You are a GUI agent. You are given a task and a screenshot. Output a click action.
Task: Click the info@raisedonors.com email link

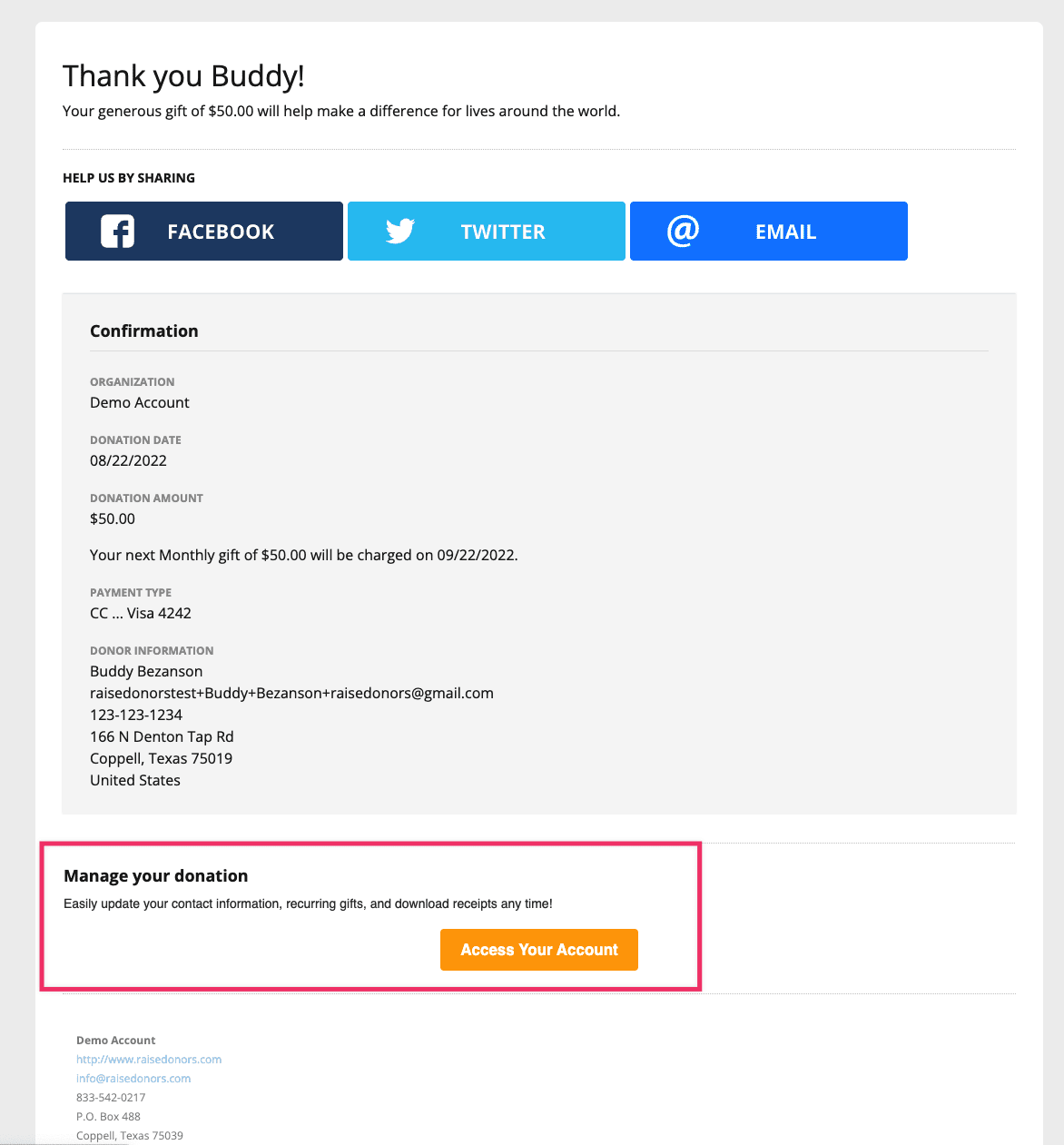[133, 1079]
